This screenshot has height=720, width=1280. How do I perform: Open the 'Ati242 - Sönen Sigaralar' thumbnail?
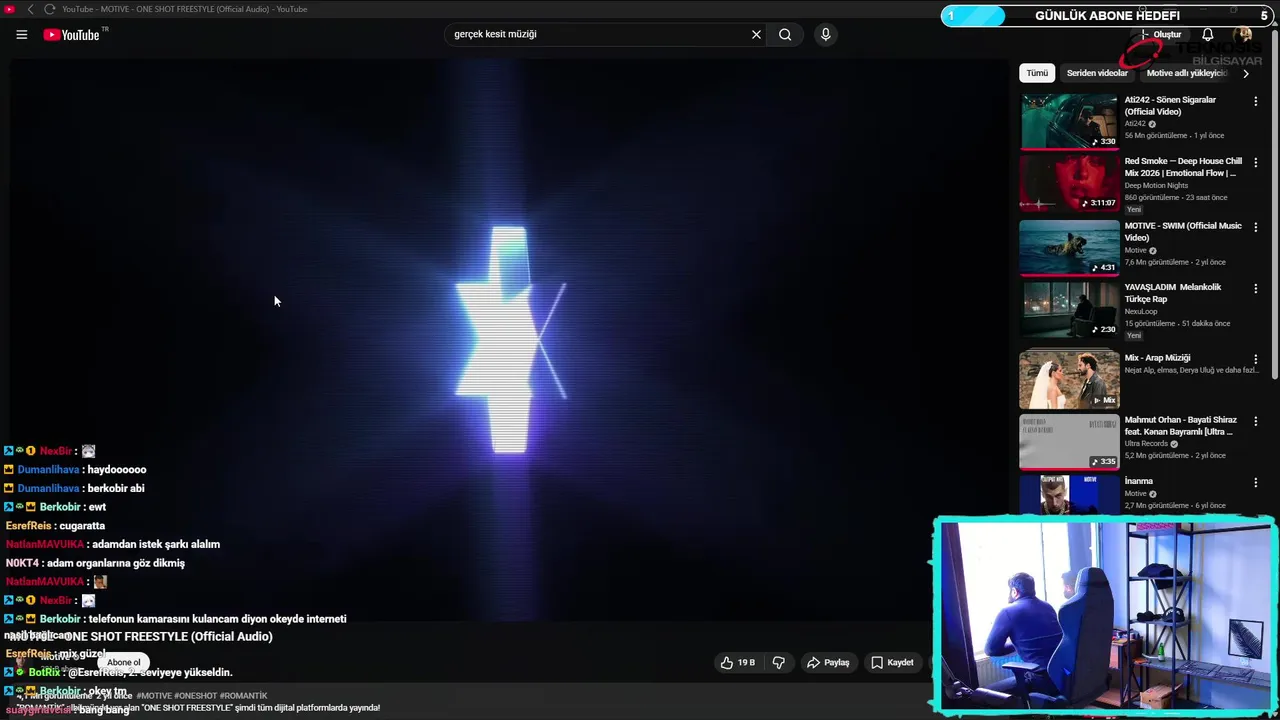[x=1069, y=121]
